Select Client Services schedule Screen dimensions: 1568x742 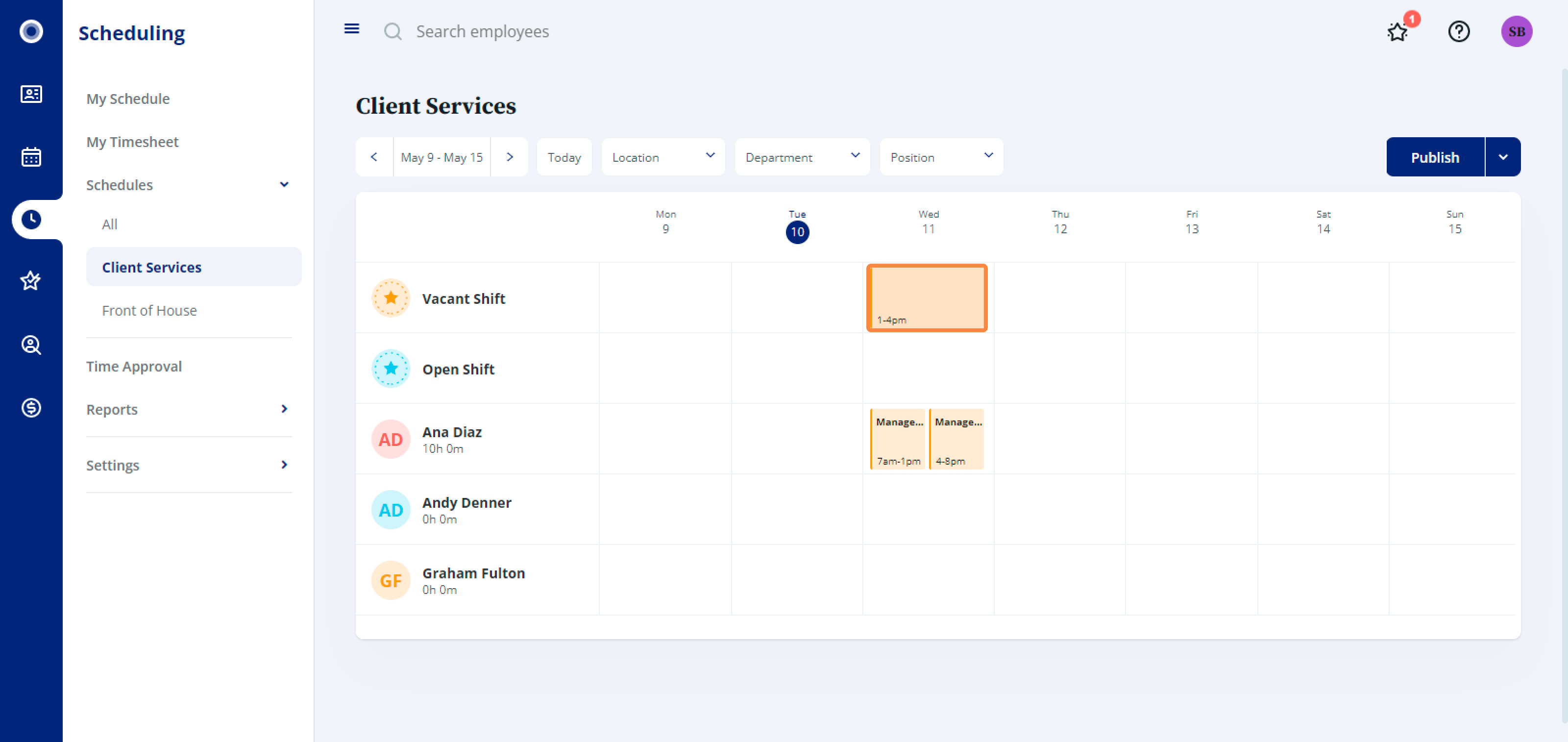pyautogui.click(x=194, y=267)
